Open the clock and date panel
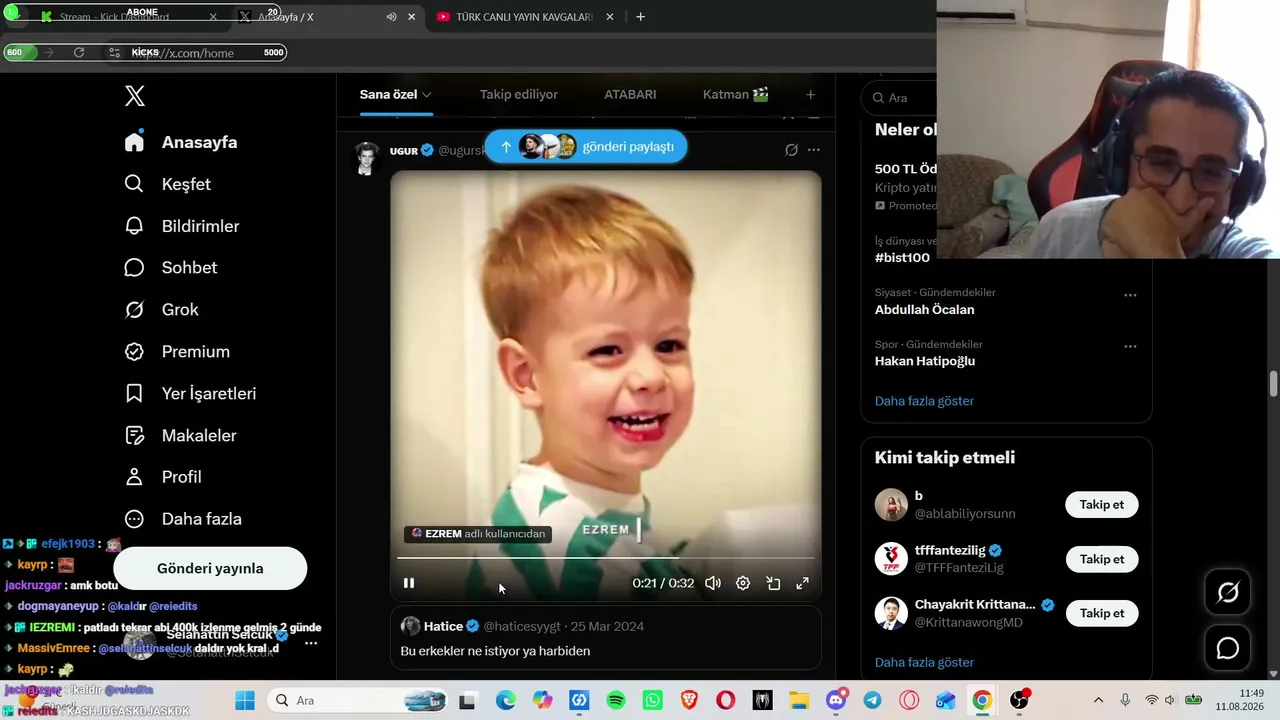Viewport: 1280px width, 720px height. (1239, 700)
